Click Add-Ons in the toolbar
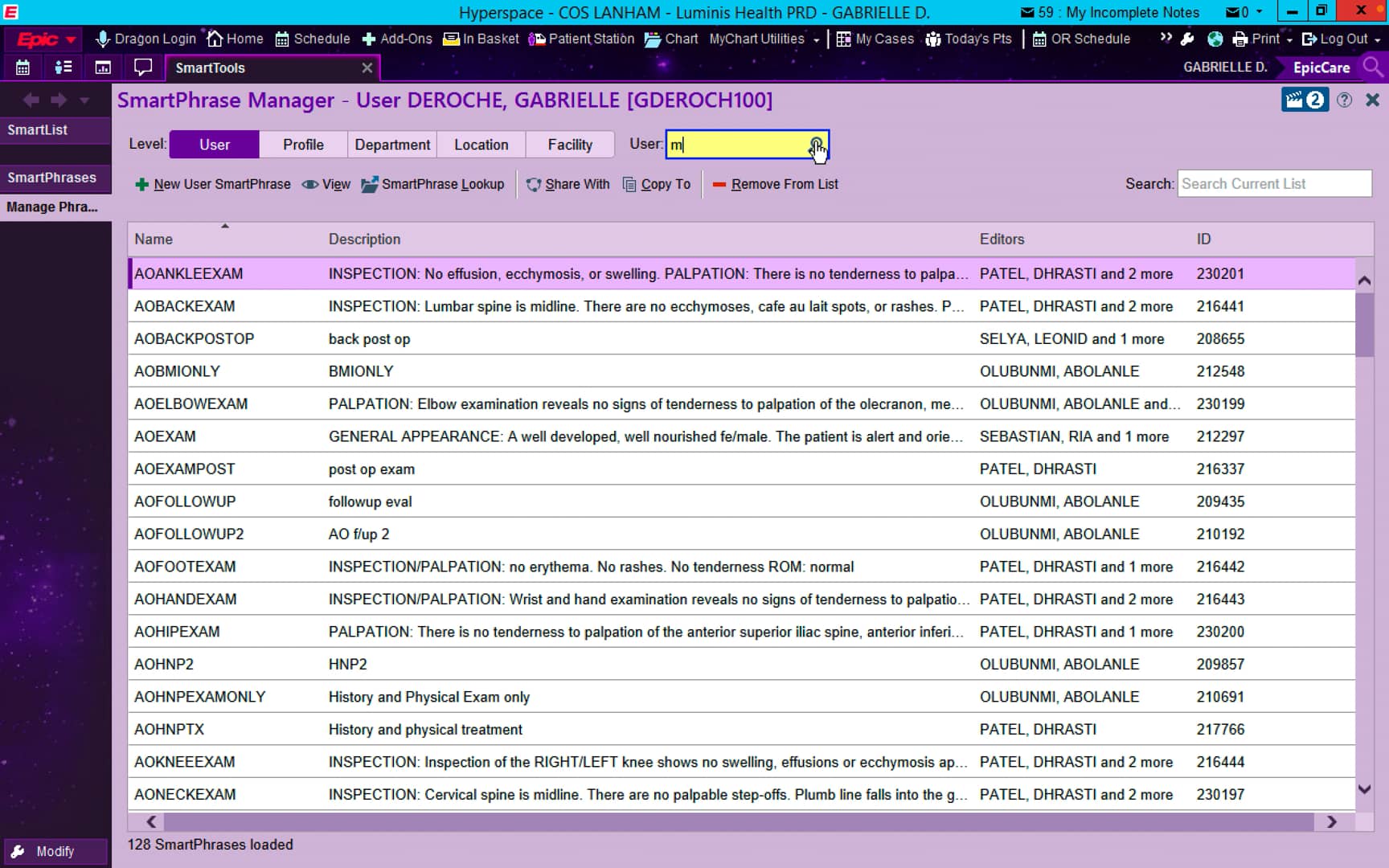1389x868 pixels. 397,39
